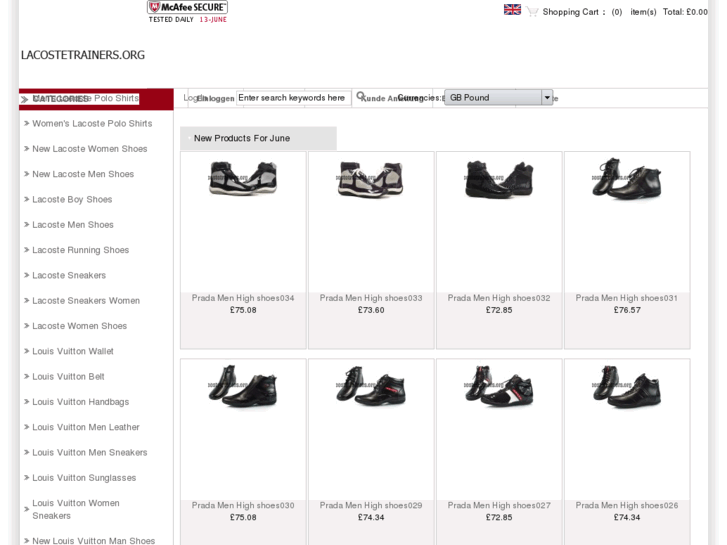
Task: Open Louis Vuitton Belt category
Action: [x=68, y=376]
